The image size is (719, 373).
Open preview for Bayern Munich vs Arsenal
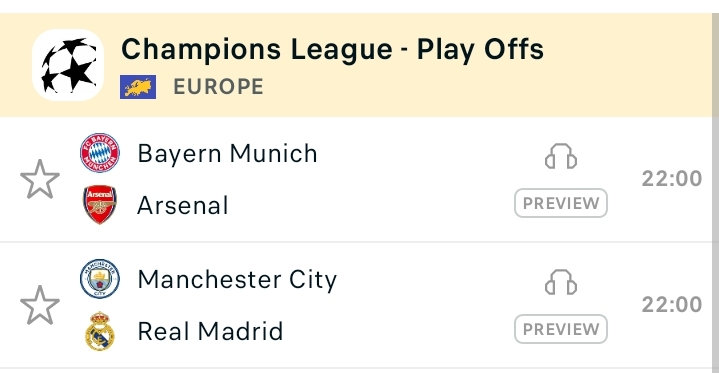point(561,203)
